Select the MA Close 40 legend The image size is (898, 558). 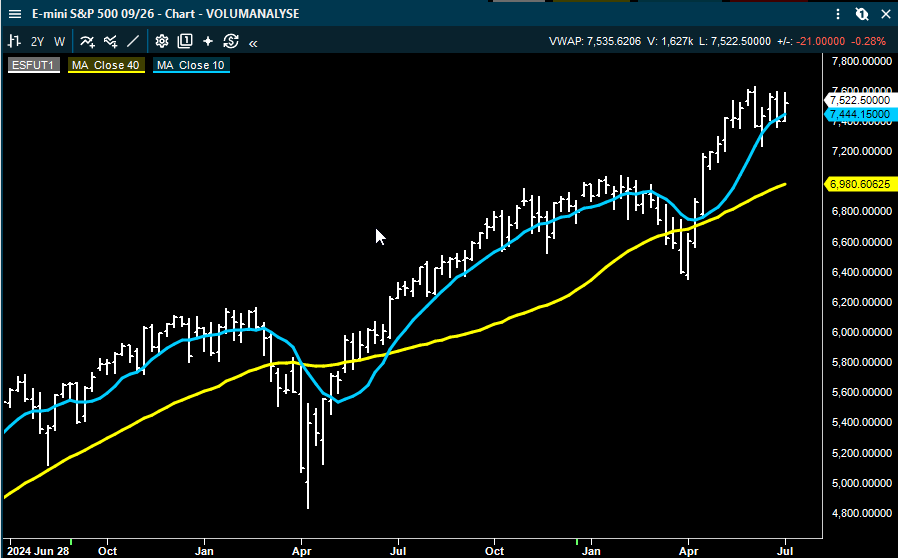click(106, 65)
